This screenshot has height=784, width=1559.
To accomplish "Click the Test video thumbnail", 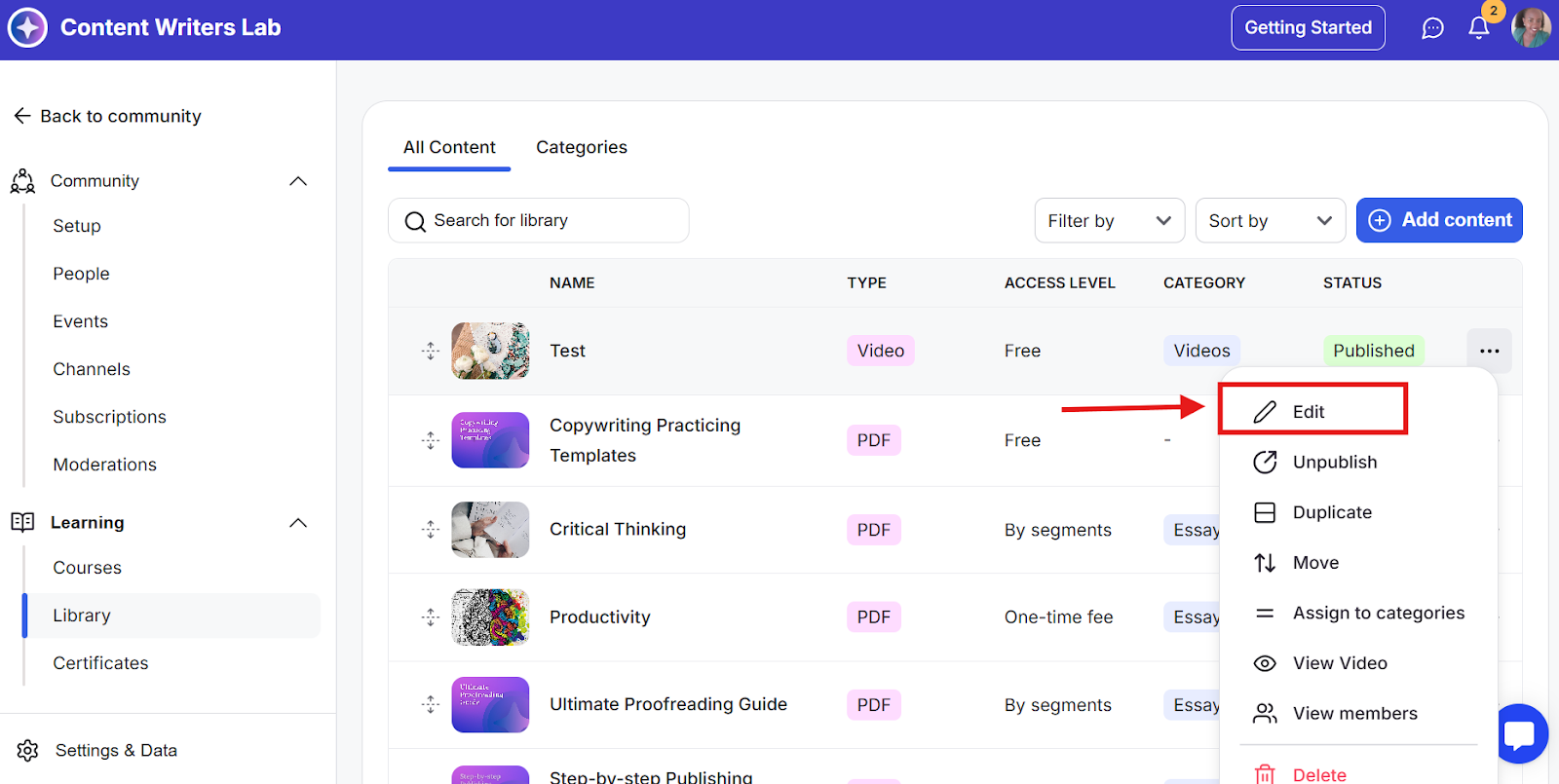I will point(490,351).
